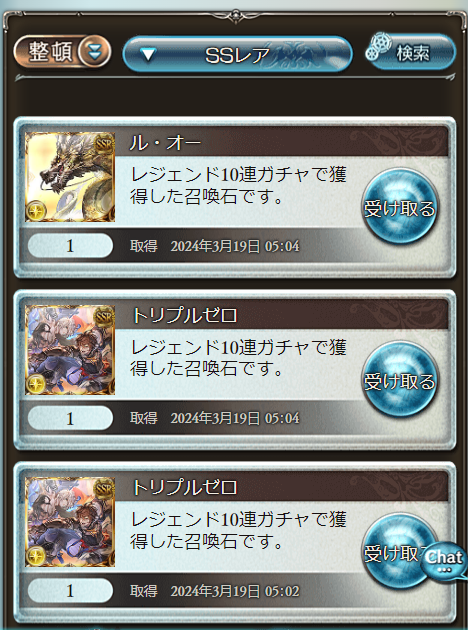Claim the 05:02 トリプルゼロ summon stone
This screenshot has height=630, width=468.
pos(396,552)
